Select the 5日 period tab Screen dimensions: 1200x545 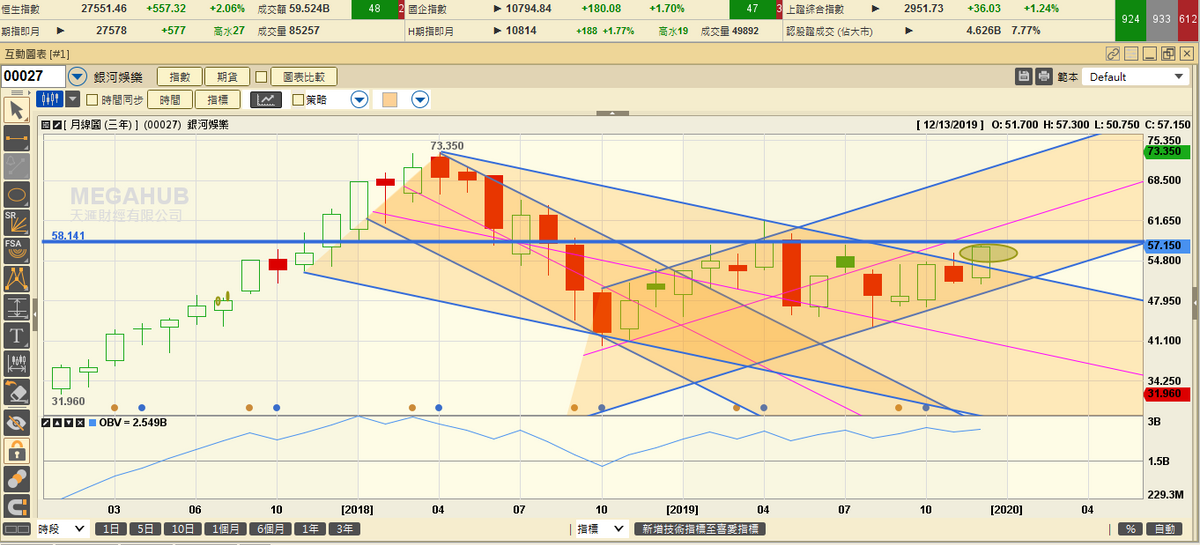tap(144, 528)
